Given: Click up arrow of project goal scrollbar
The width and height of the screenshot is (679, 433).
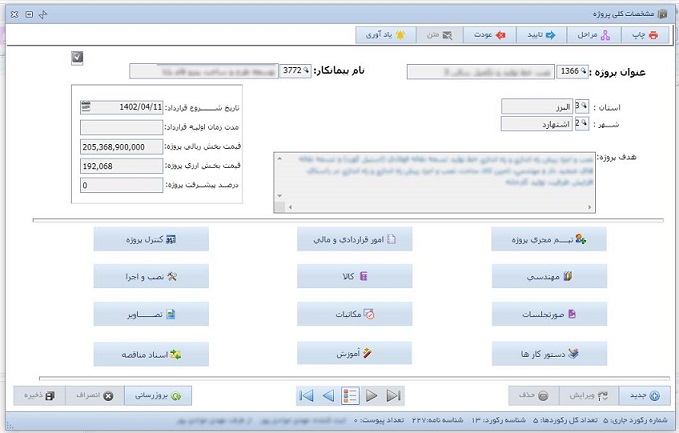Looking at the screenshot, I should click(x=280, y=158).
